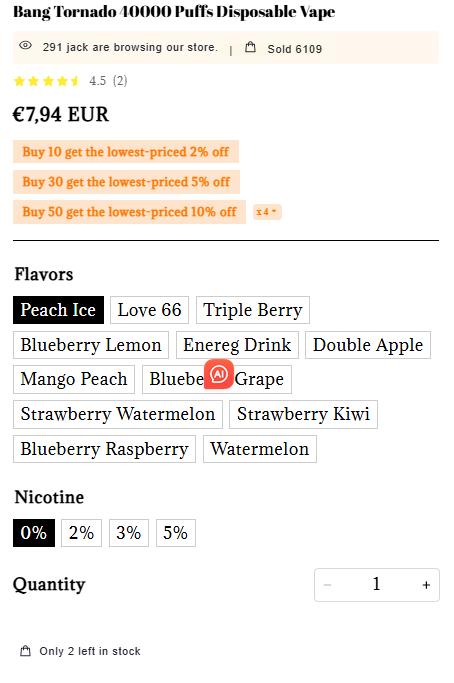The width and height of the screenshot is (454, 683).
Task: Click the bag icon next to stock notice
Action: coord(26,651)
